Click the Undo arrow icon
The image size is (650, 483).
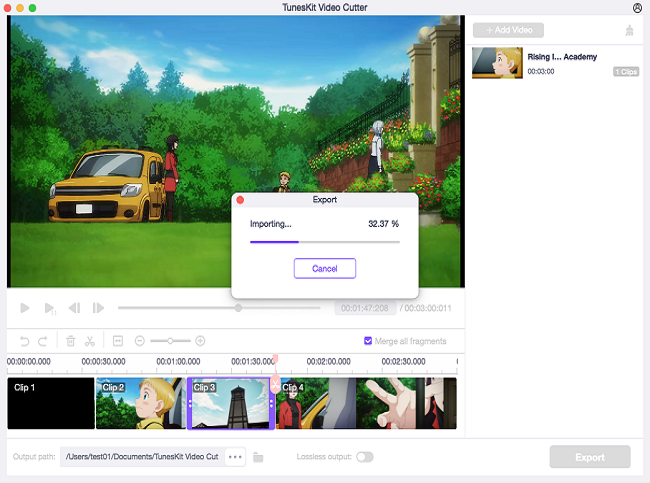click(24, 341)
